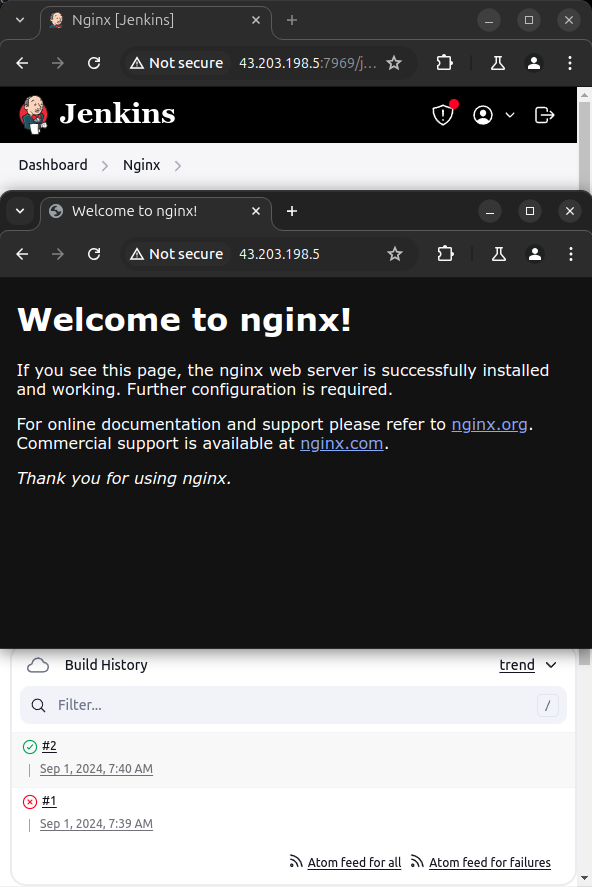Open Chrome Labs flask icon in nginx window
This screenshot has width=592, height=887.
pos(499,254)
